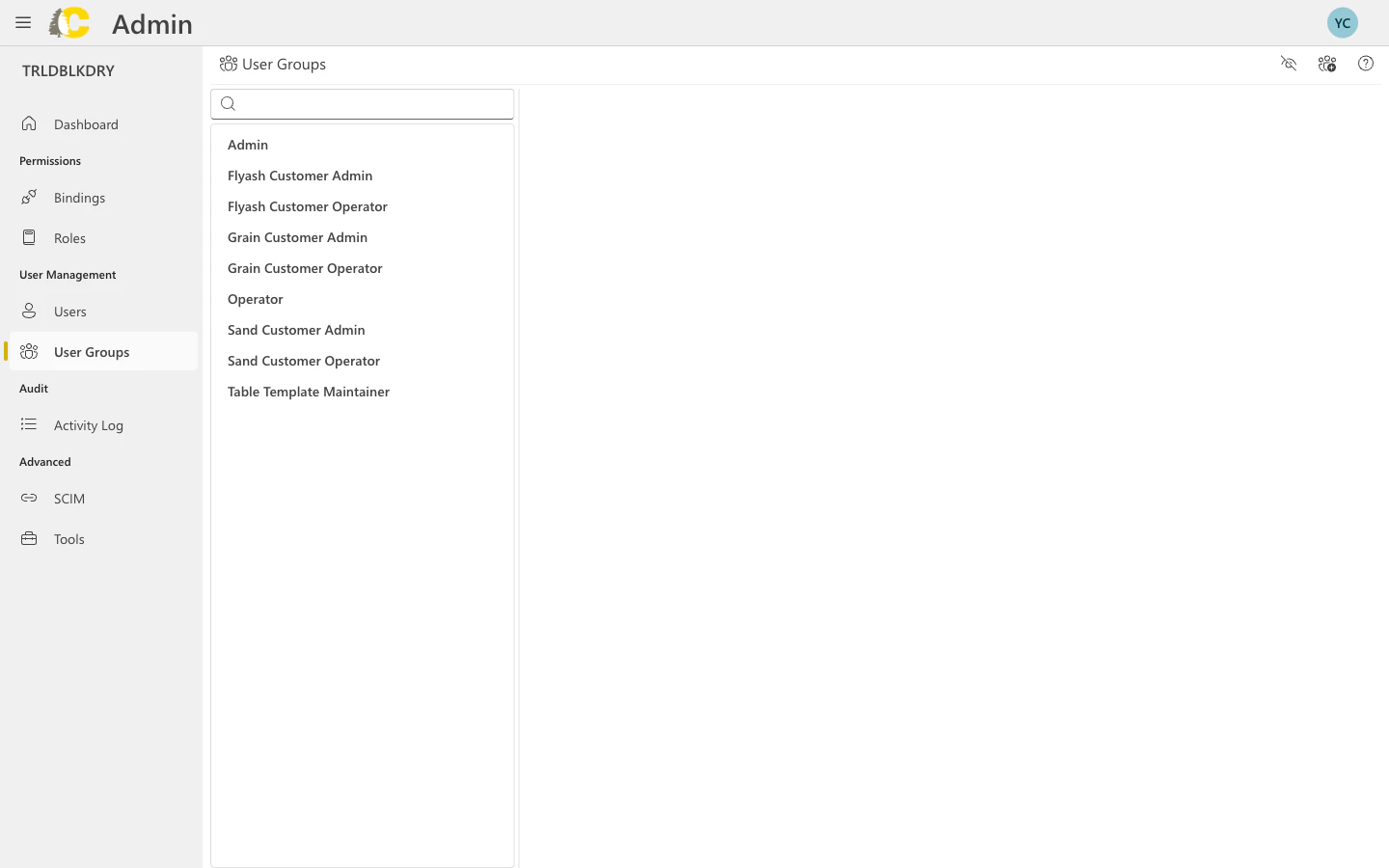Select Users under User Management

click(x=69, y=311)
